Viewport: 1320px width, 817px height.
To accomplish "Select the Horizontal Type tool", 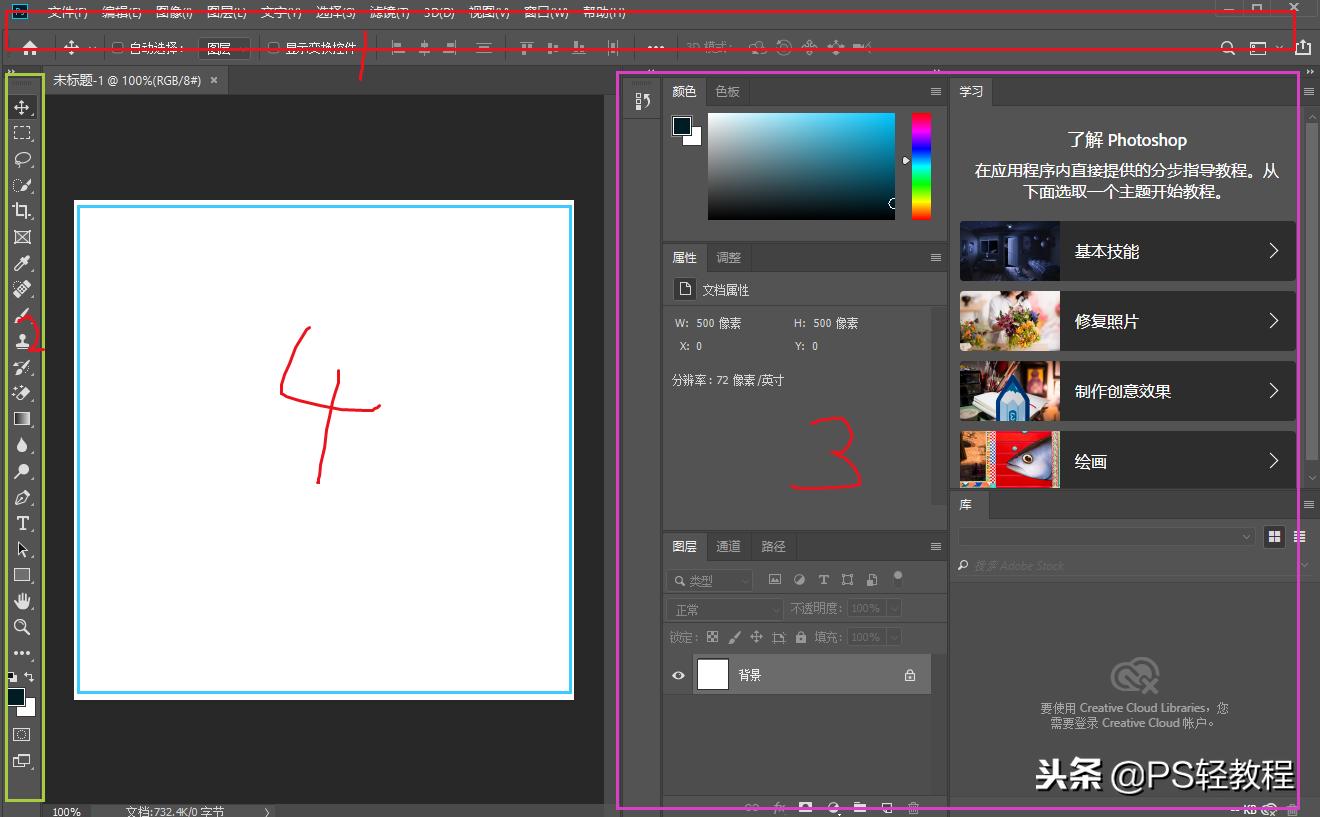I will pos(22,523).
